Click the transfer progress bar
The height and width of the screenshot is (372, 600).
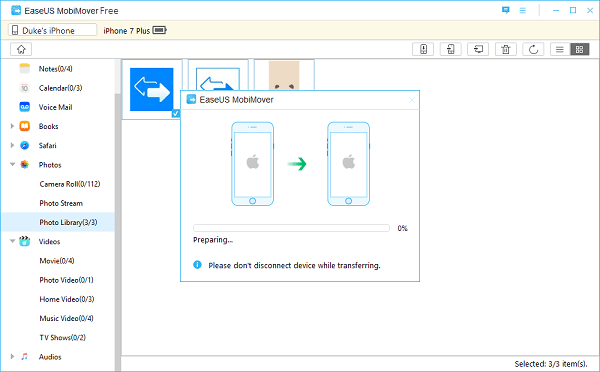coord(291,228)
